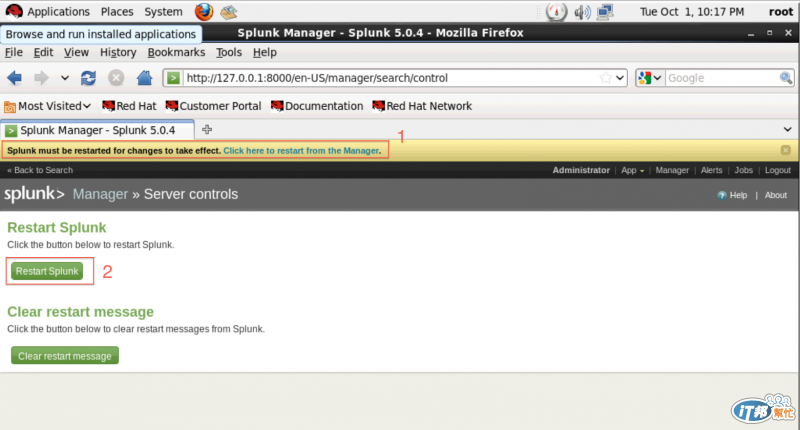Viewport: 800px width, 430px height.
Task: Open the Red Hat Network bookmark
Action: (422, 106)
